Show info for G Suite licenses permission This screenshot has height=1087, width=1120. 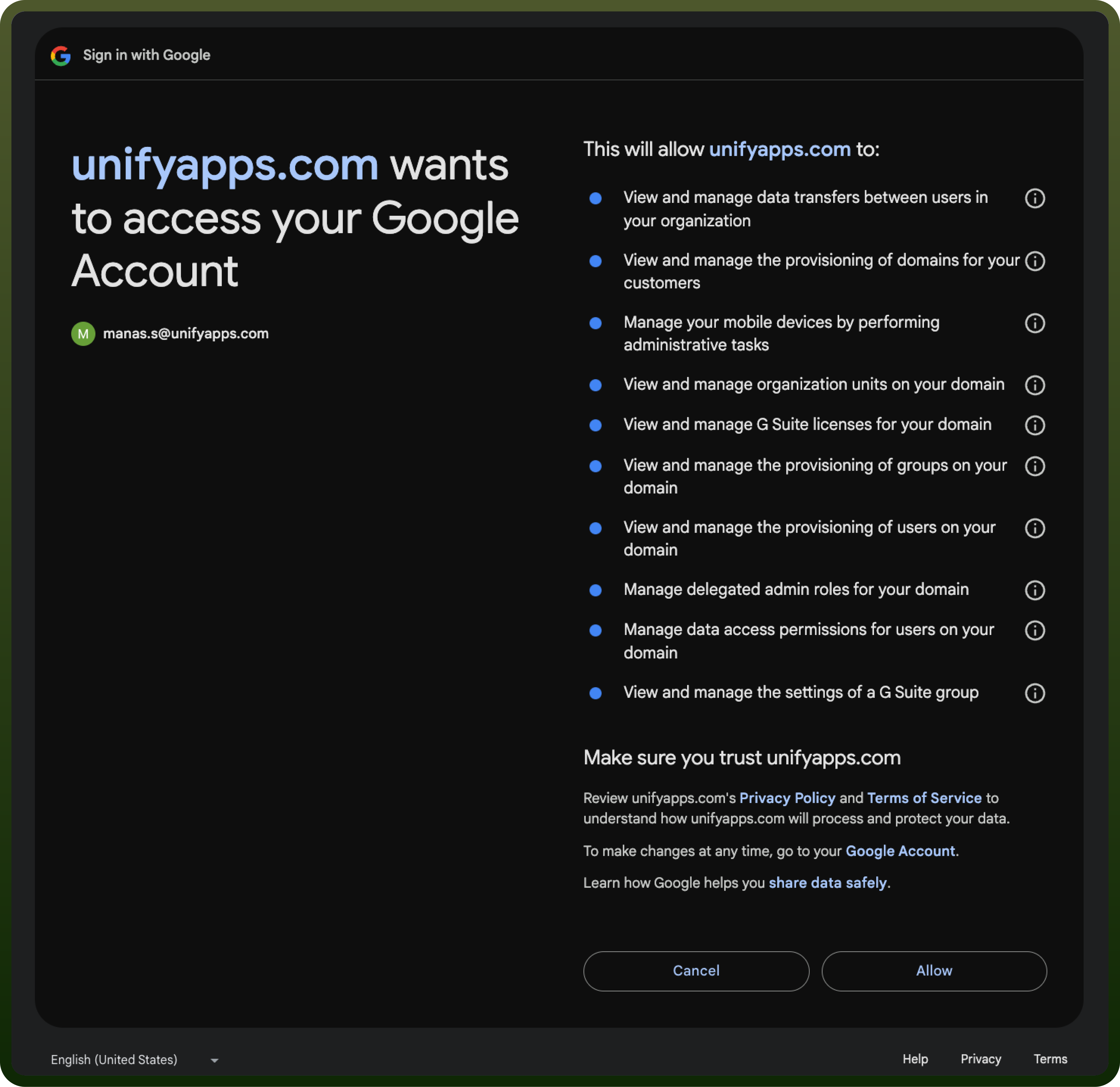pyautogui.click(x=1034, y=425)
